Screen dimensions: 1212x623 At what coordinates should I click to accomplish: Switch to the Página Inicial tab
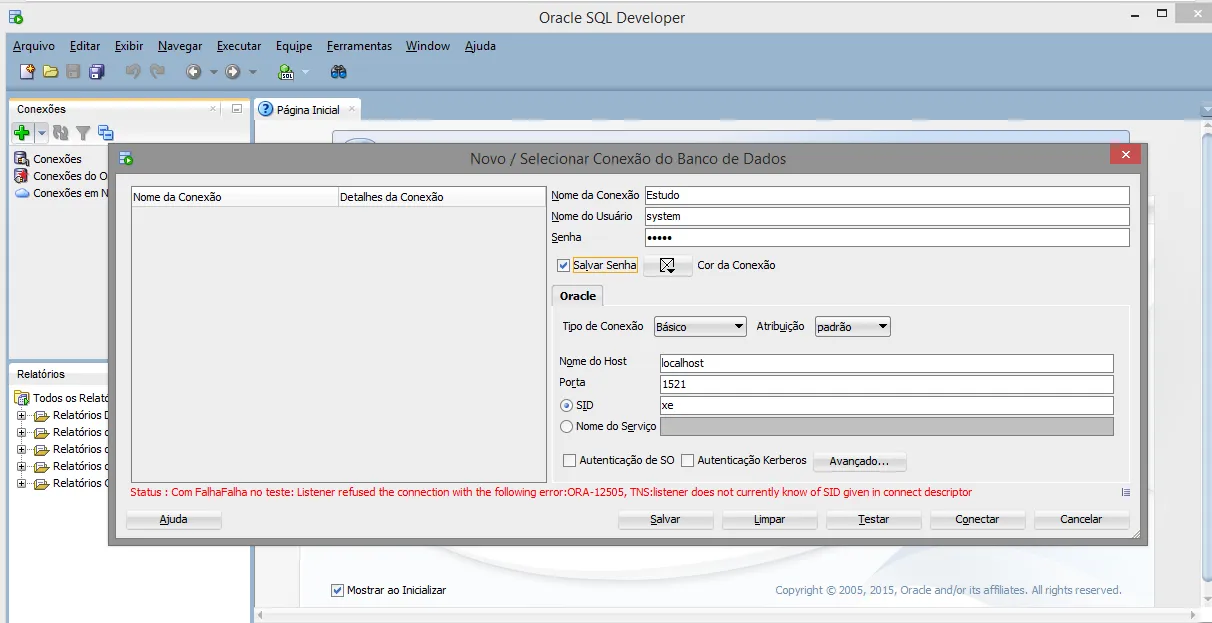coord(307,110)
